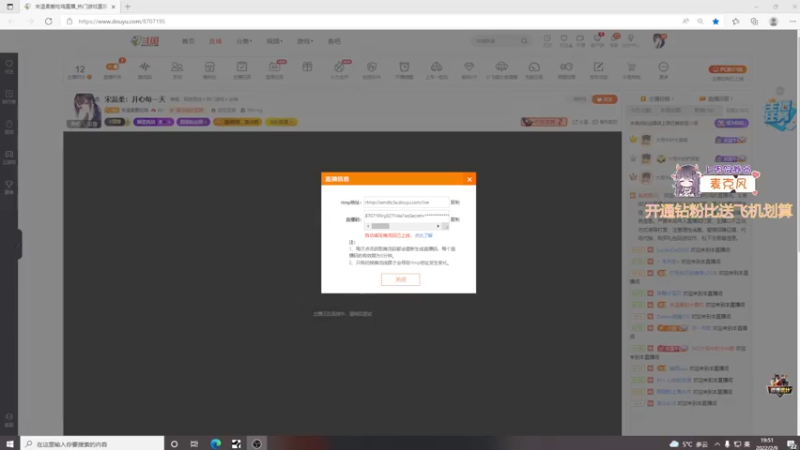Click the rtmp address input field
The width and height of the screenshot is (800, 450).
click(x=406, y=203)
